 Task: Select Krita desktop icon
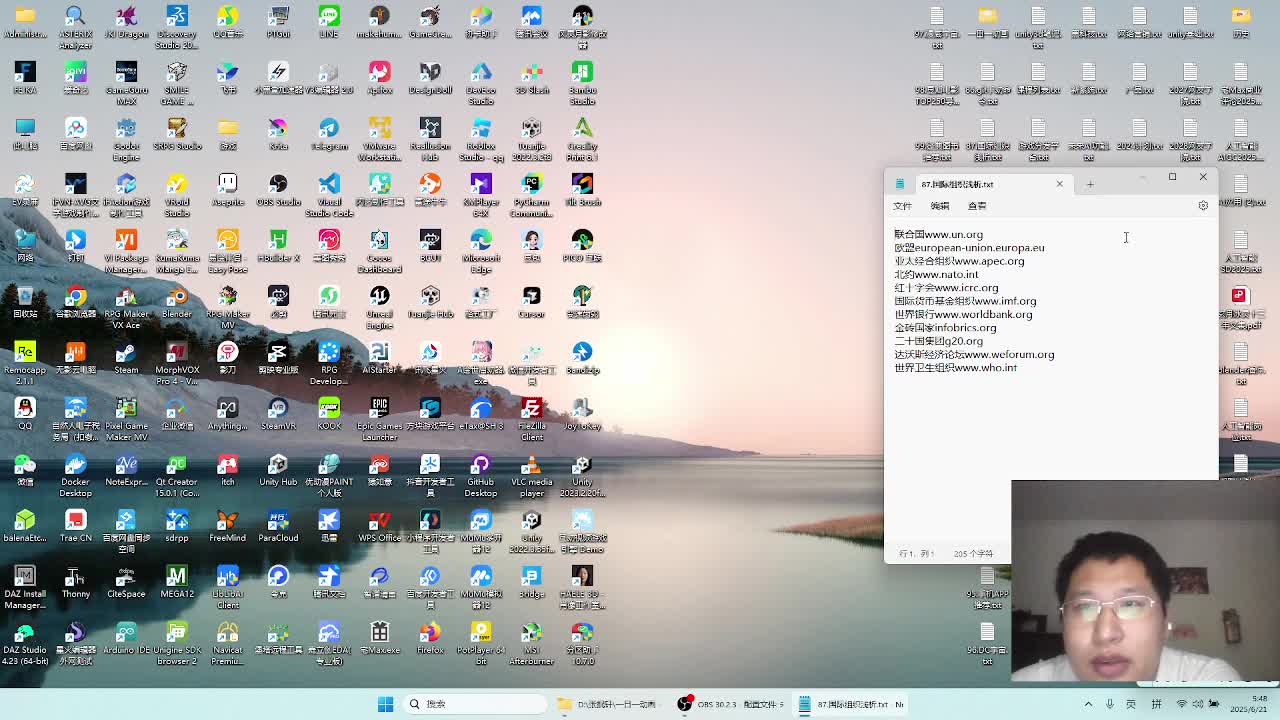tap(278, 134)
